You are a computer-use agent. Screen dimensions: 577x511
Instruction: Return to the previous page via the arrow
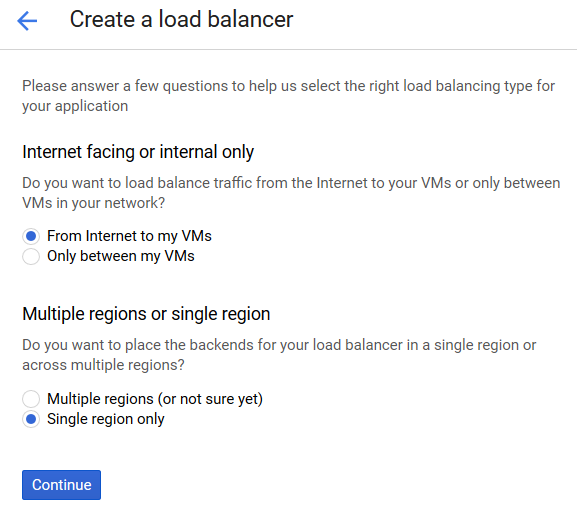tap(27, 20)
